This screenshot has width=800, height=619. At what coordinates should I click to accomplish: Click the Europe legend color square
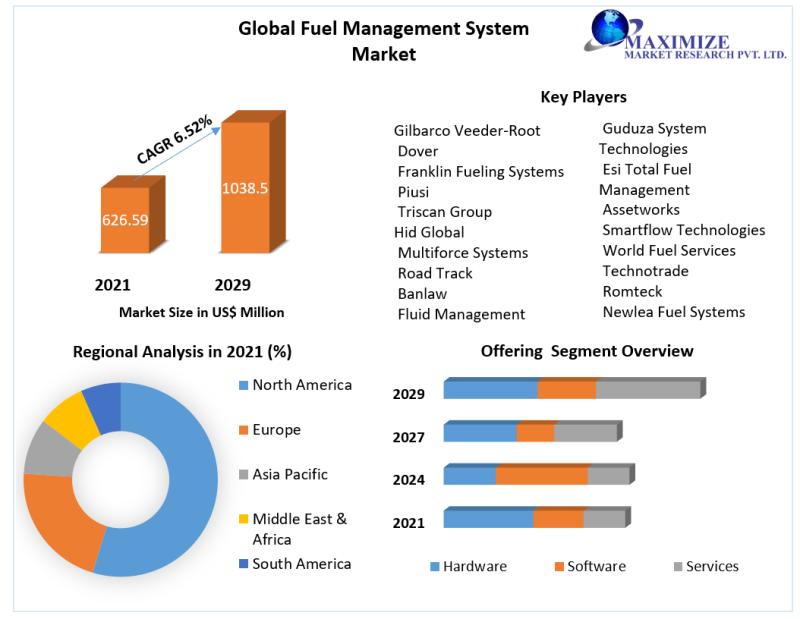click(x=243, y=430)
